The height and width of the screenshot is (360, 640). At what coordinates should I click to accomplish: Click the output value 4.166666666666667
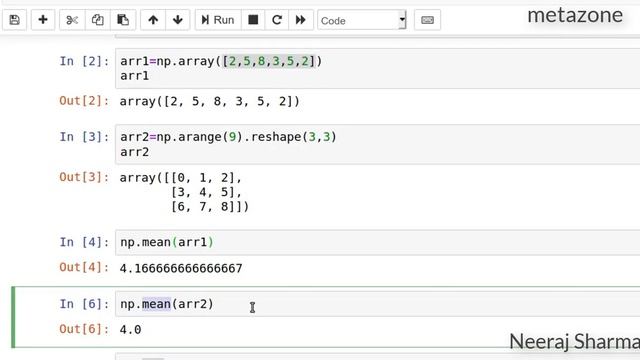(181, 268)
